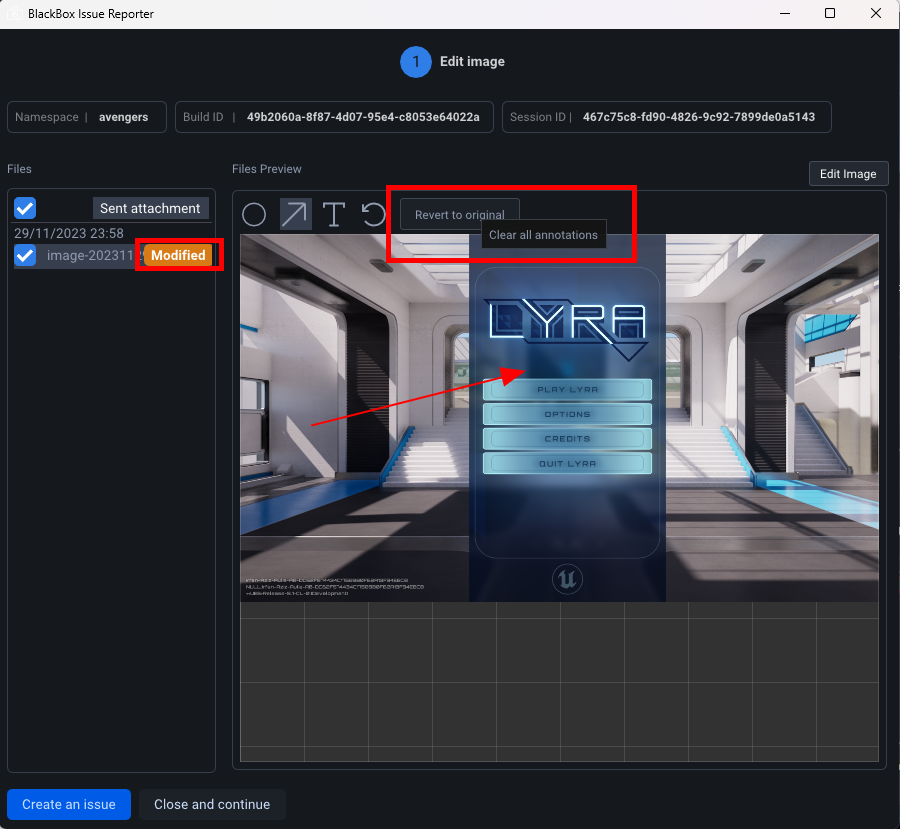Select the circle annotation tool
The width and height of the screenshot is (900, 829).
tap(254, 215)
